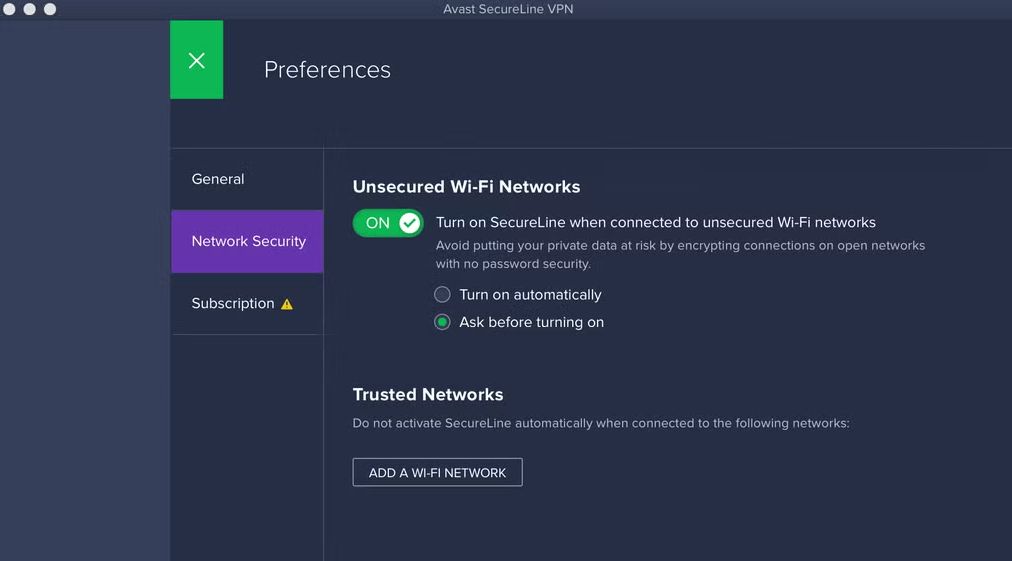This screenshot has height=561, width=1012.
Task: Select Turn on automatically radio option
Action: [442, 294]
